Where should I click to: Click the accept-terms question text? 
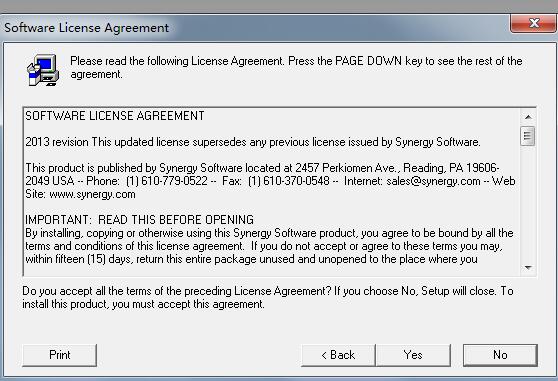click(x=268, y=297)
